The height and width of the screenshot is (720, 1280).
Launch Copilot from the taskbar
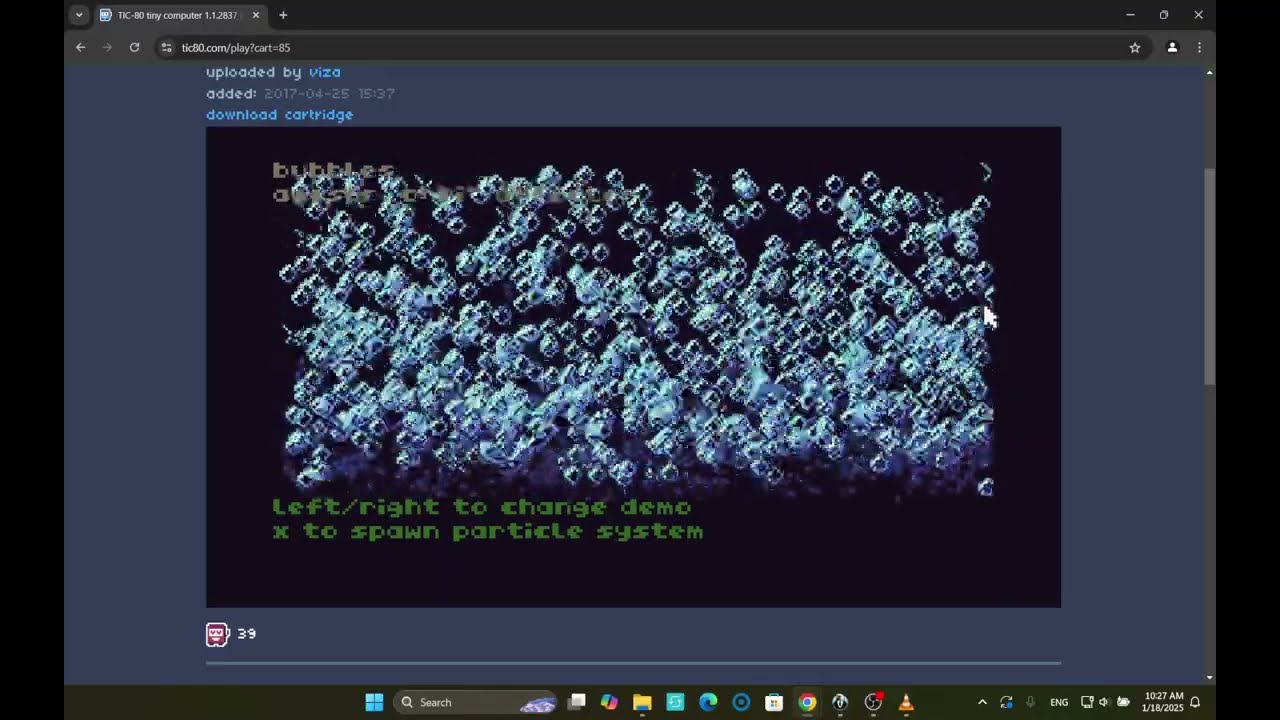tap(609, 702)
